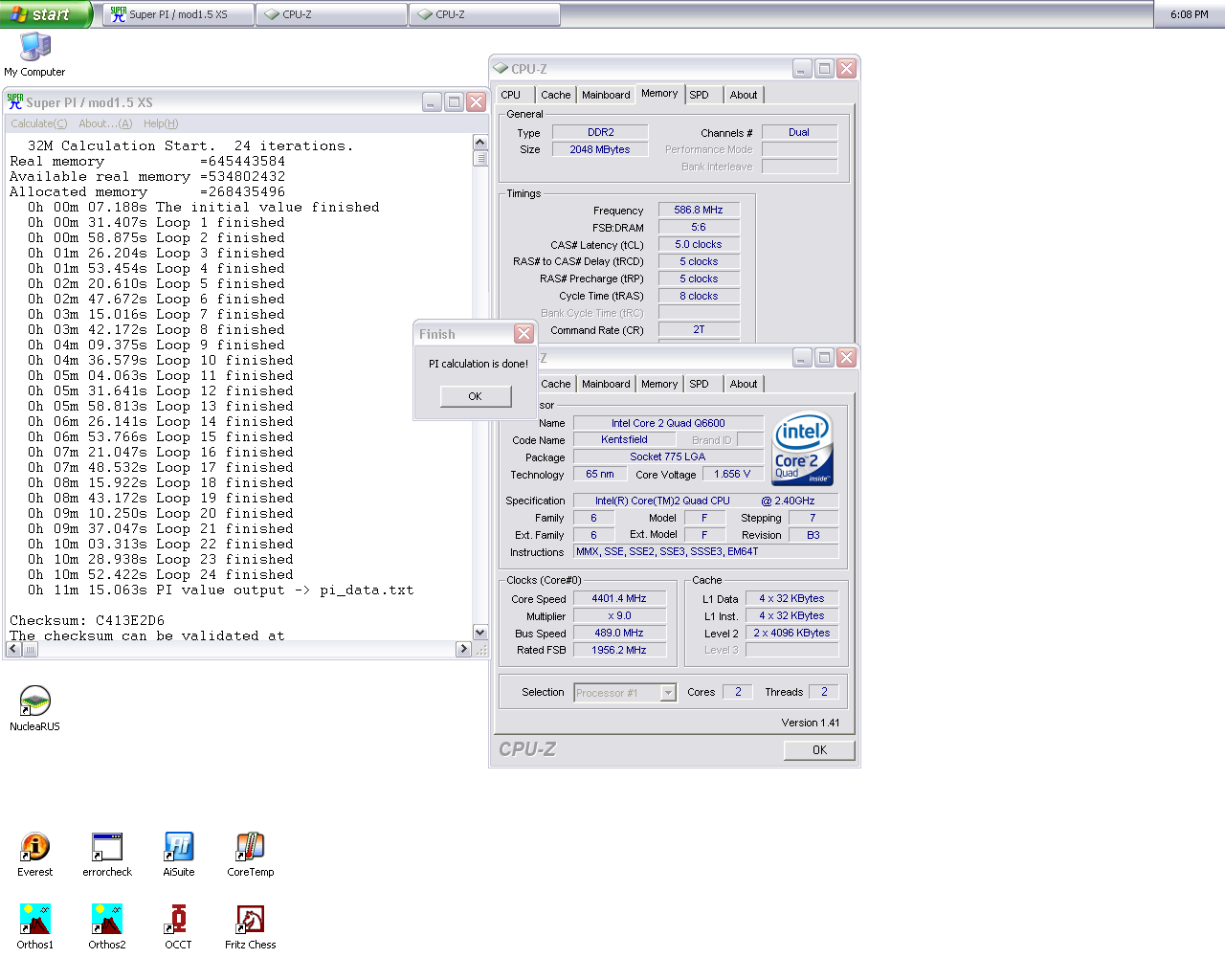Close the lower CPU-Z CPU window
This screenshot has height=980, width=1225.
[x=846, y=358]
